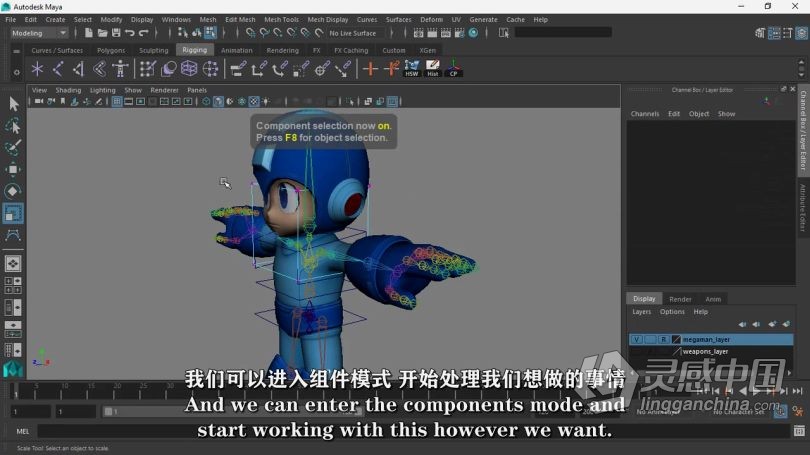Click the Create Locator icon on shelf
This screenshot has width=810, height=455.
(x=37, y=69)
